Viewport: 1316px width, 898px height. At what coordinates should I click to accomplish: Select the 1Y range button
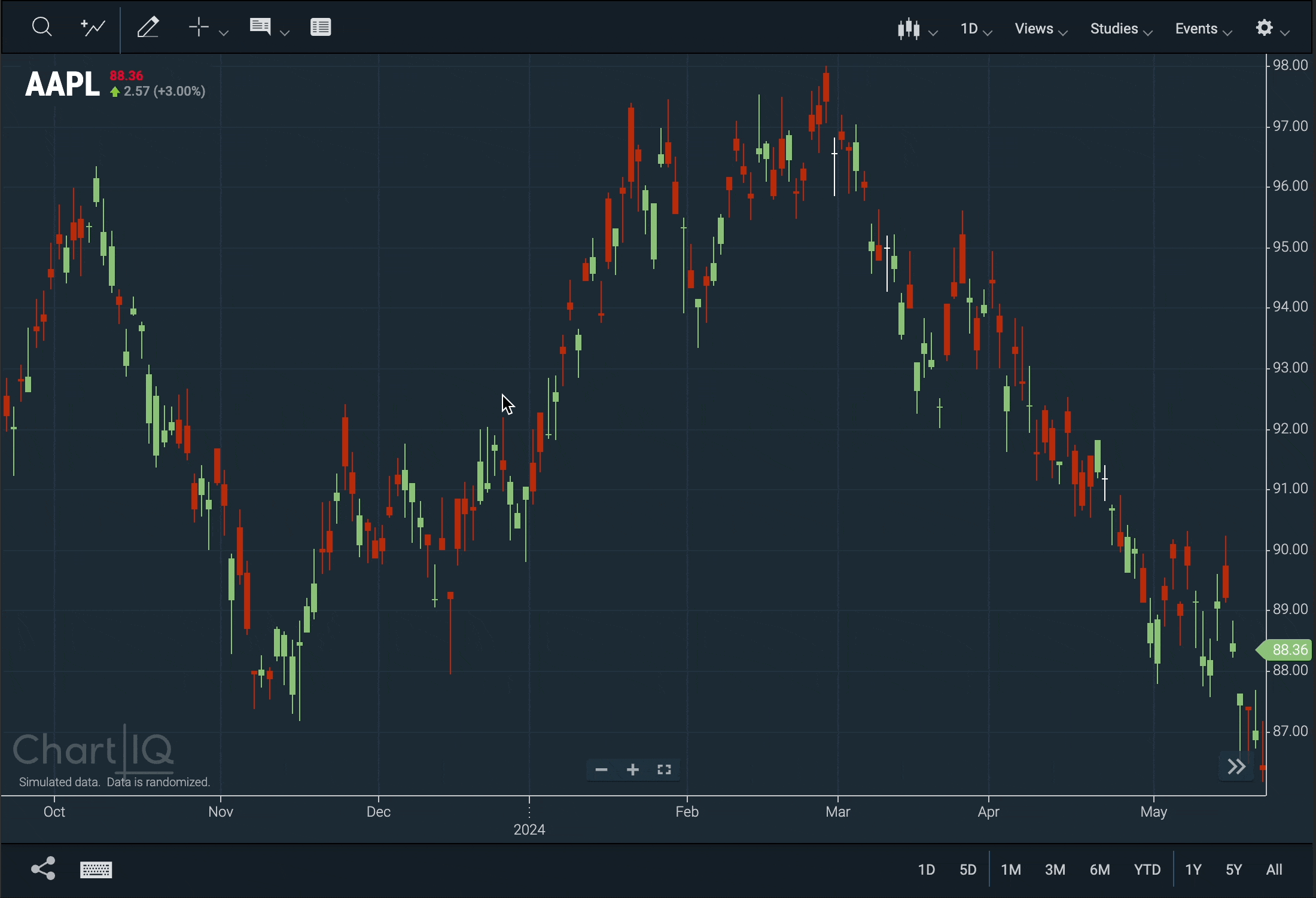(1194, 870)
